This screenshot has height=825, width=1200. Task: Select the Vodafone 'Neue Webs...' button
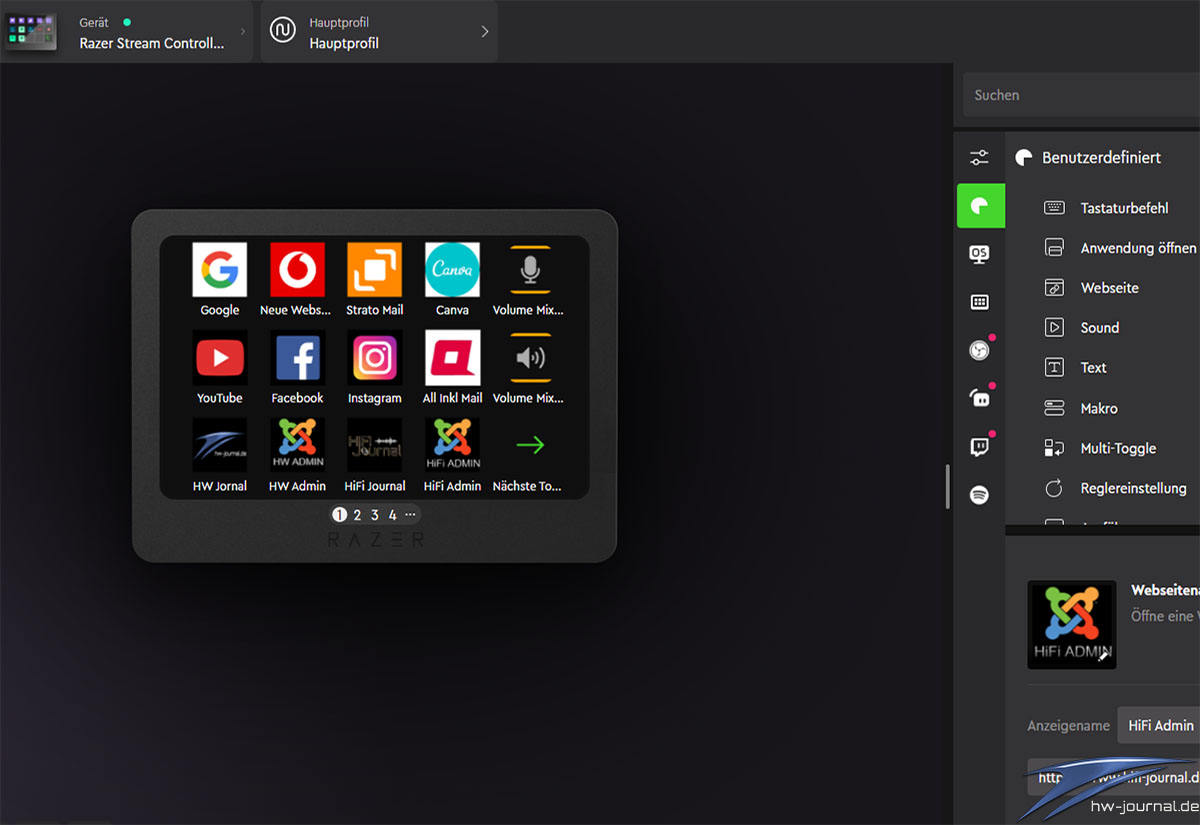point(297,270)
